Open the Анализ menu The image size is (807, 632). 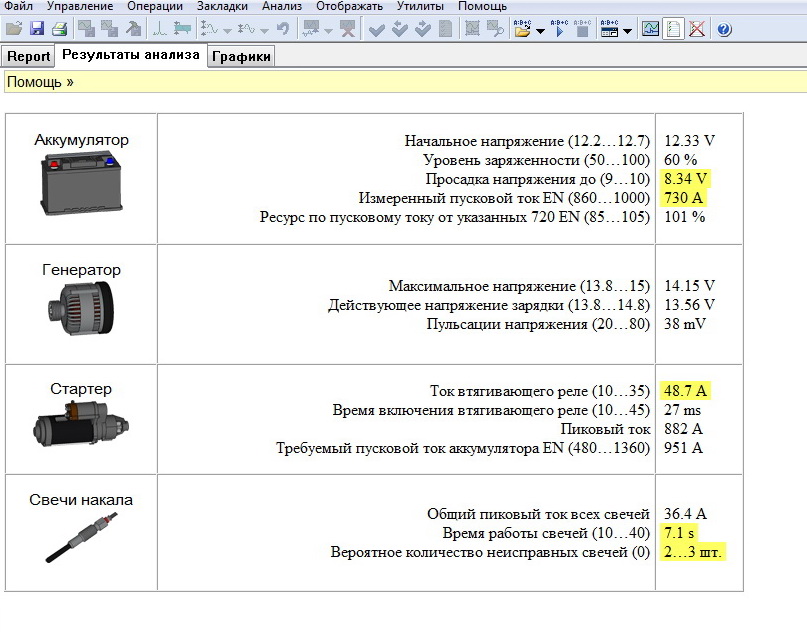(x=281, y=6)
